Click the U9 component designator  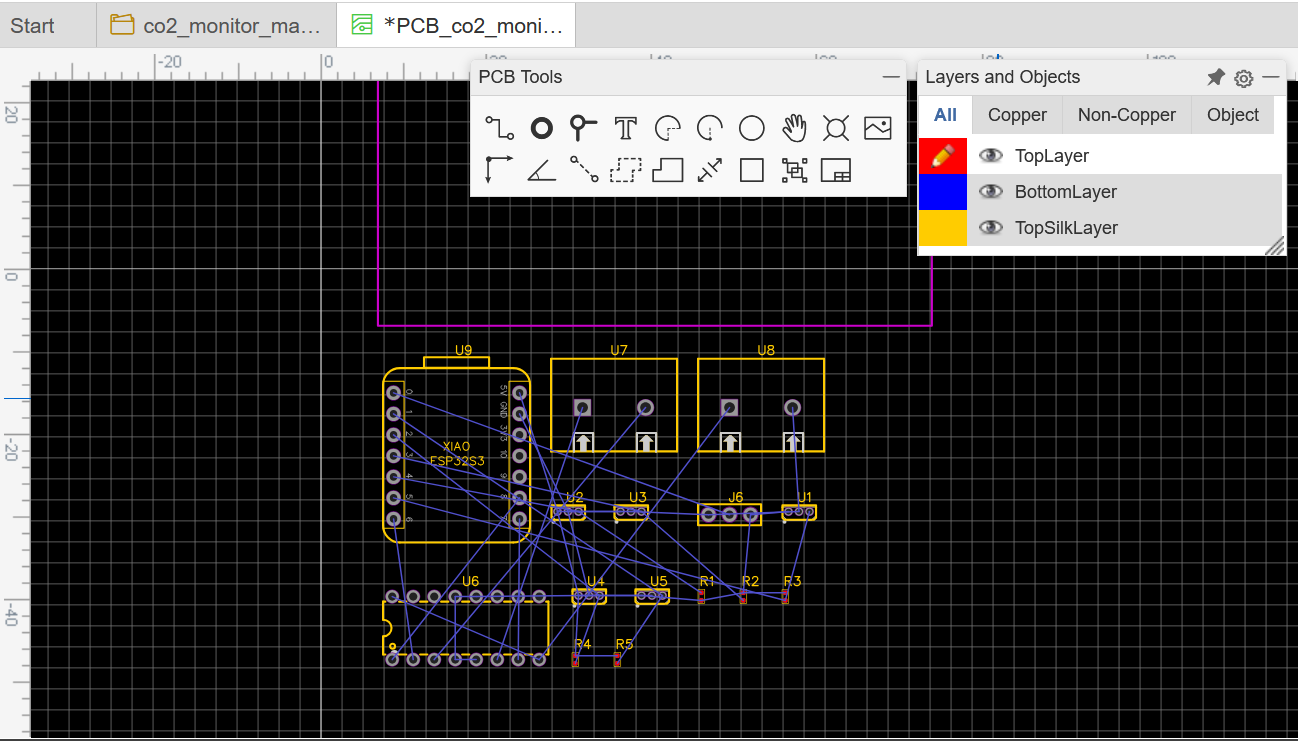tap(463, 350)
